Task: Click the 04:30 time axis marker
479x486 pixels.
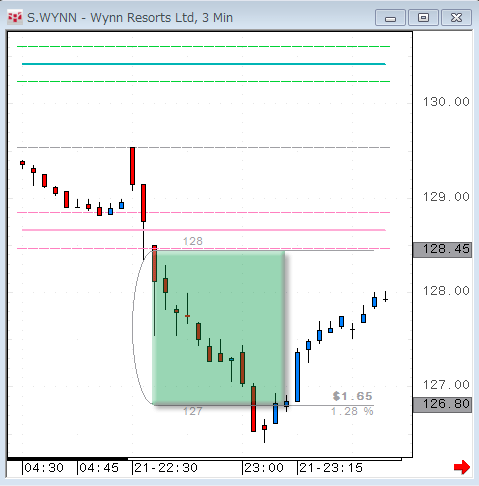Action: tap(43, 468)
